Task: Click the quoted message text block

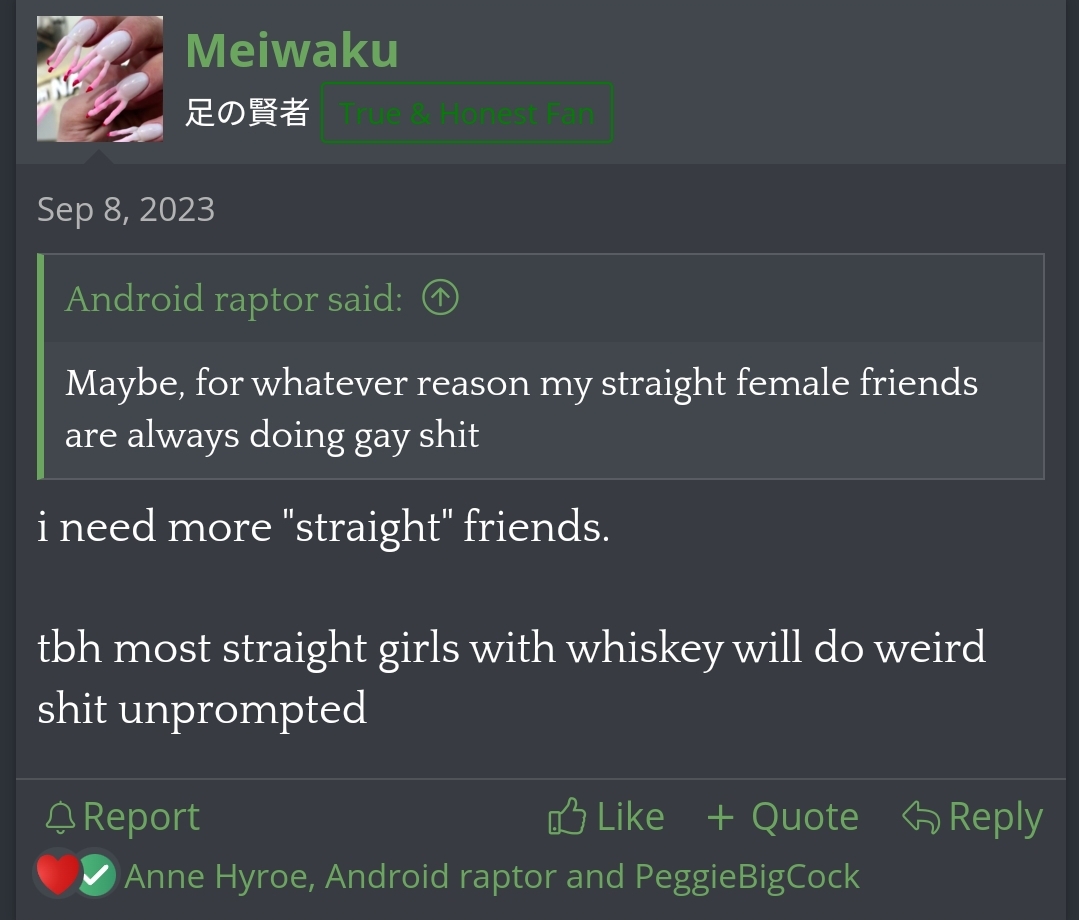Action: tap(520, 409)
